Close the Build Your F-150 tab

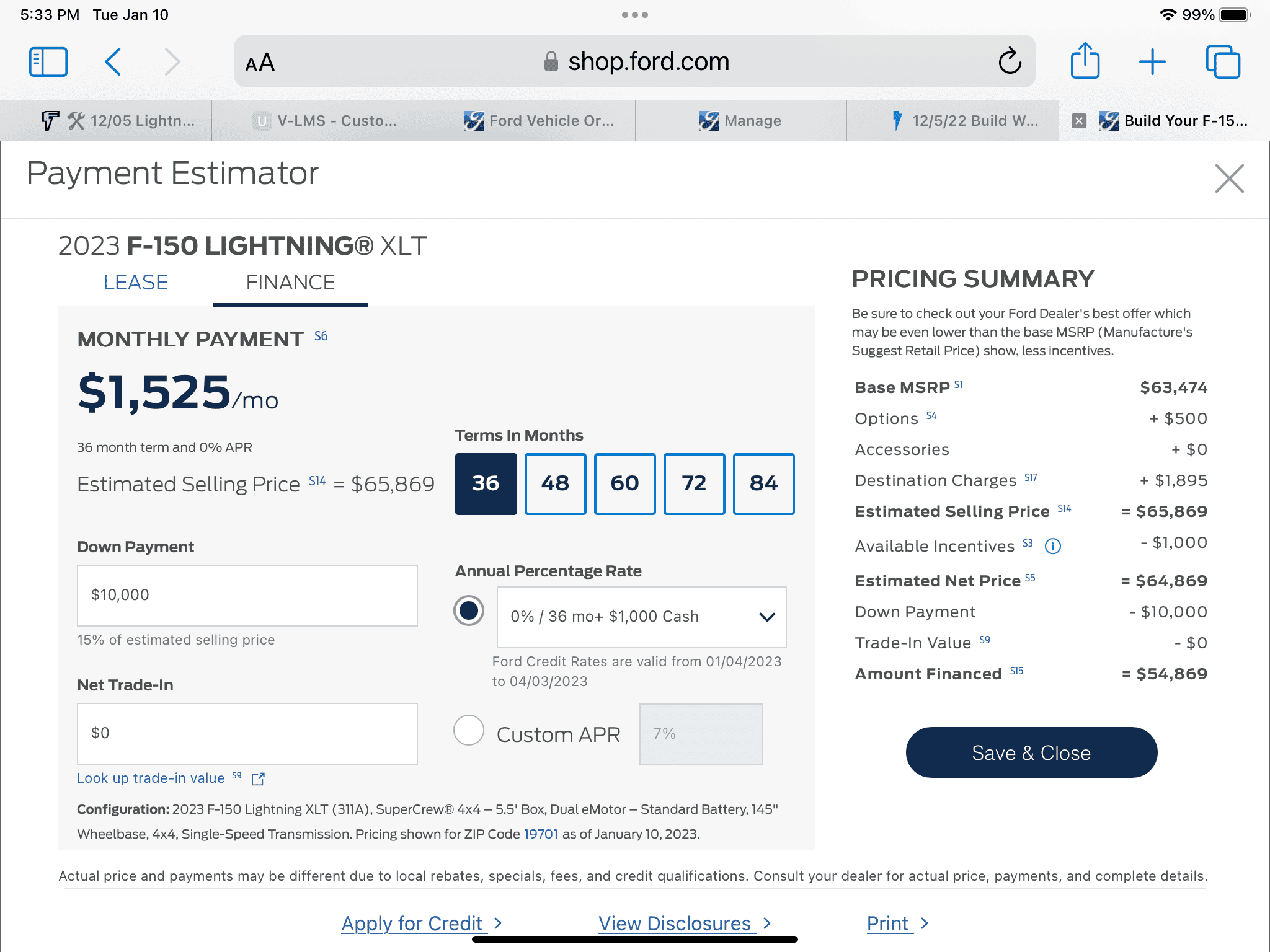1079,121
